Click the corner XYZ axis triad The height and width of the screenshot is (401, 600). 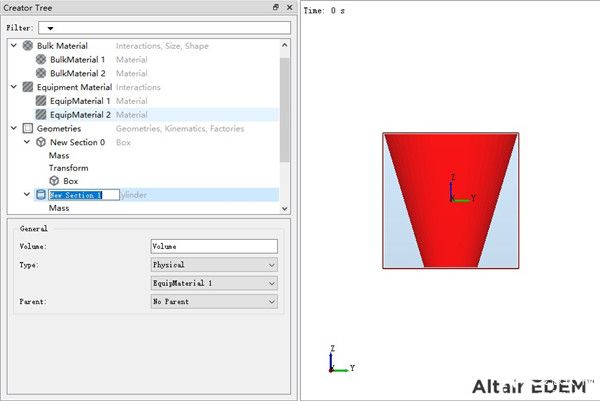pyautogui.click(x=342, y=359)
